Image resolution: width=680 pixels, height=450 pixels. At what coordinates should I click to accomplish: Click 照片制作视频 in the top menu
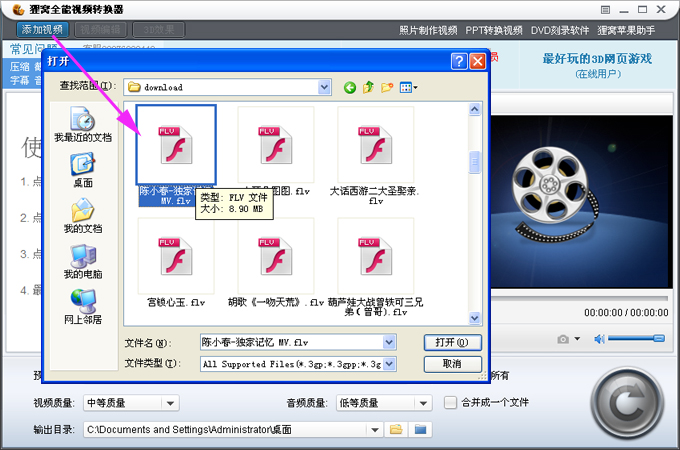[x=428, y=30]
